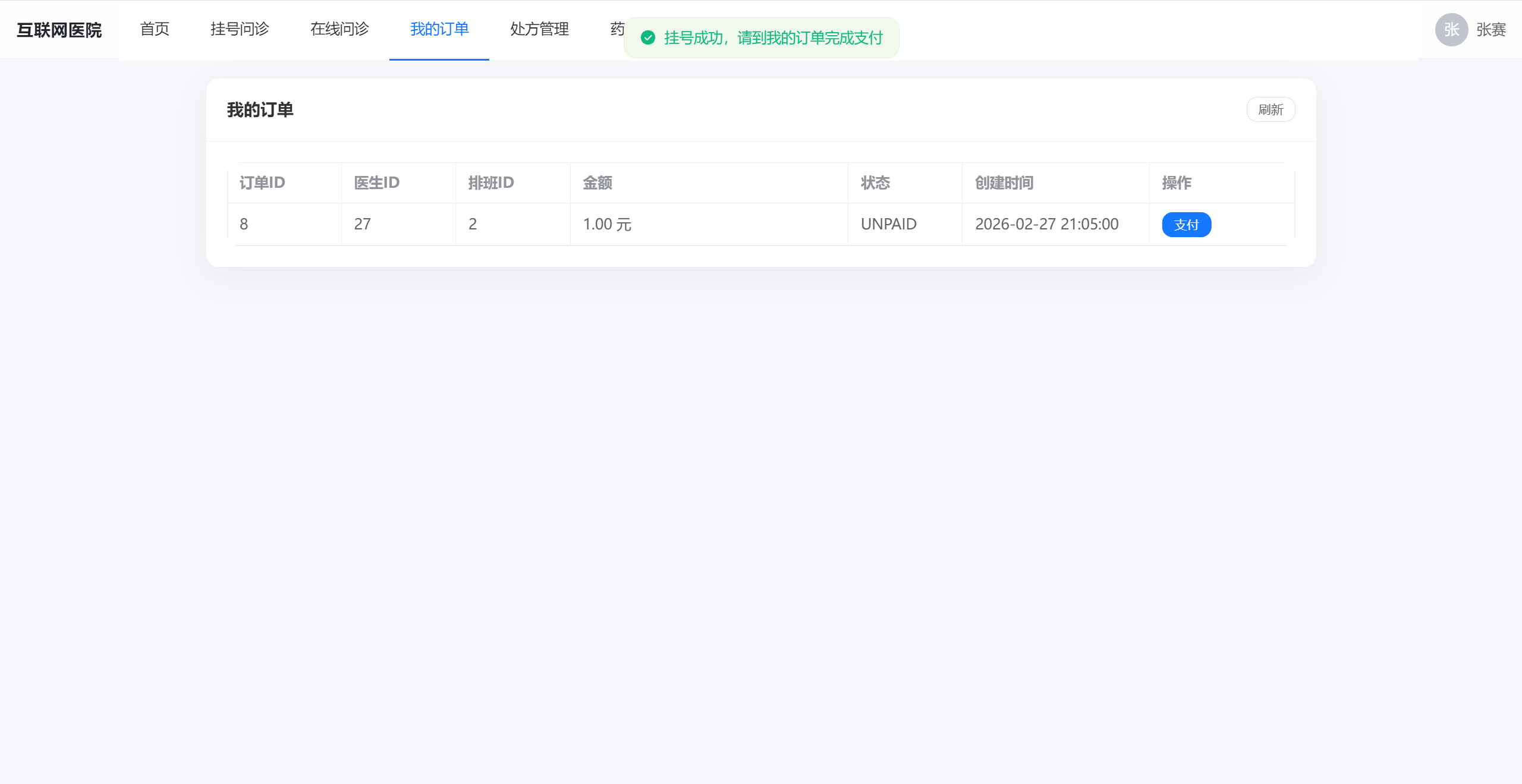Click the 我的订单 card title
The width and height of the screenshot is (1522, 784).
[x=260, y=110]
